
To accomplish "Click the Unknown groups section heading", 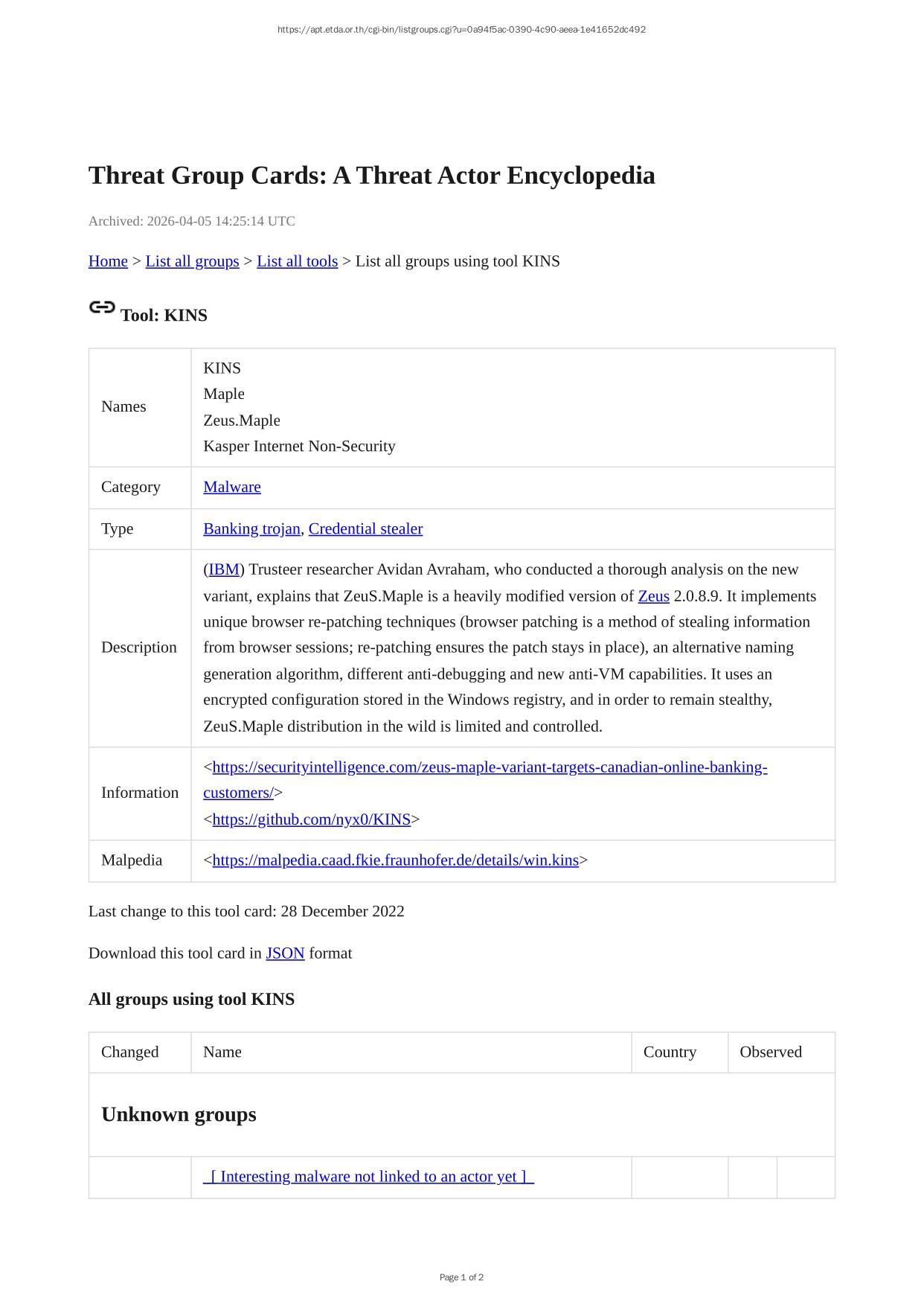I will [x=179, y=1114].
